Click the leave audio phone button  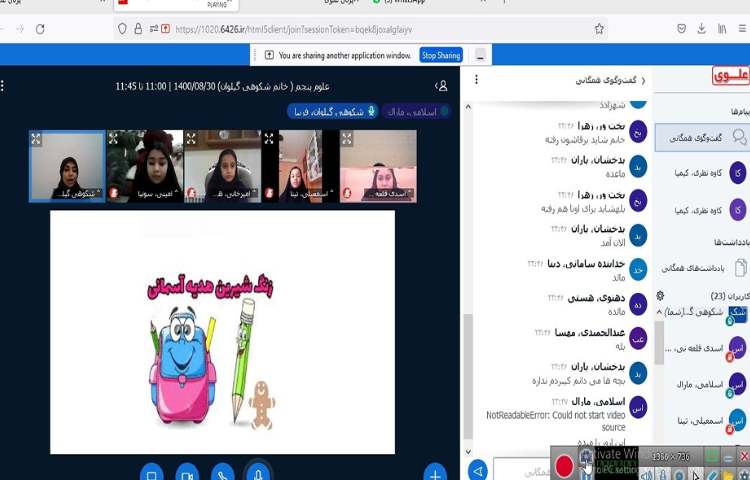222,472
